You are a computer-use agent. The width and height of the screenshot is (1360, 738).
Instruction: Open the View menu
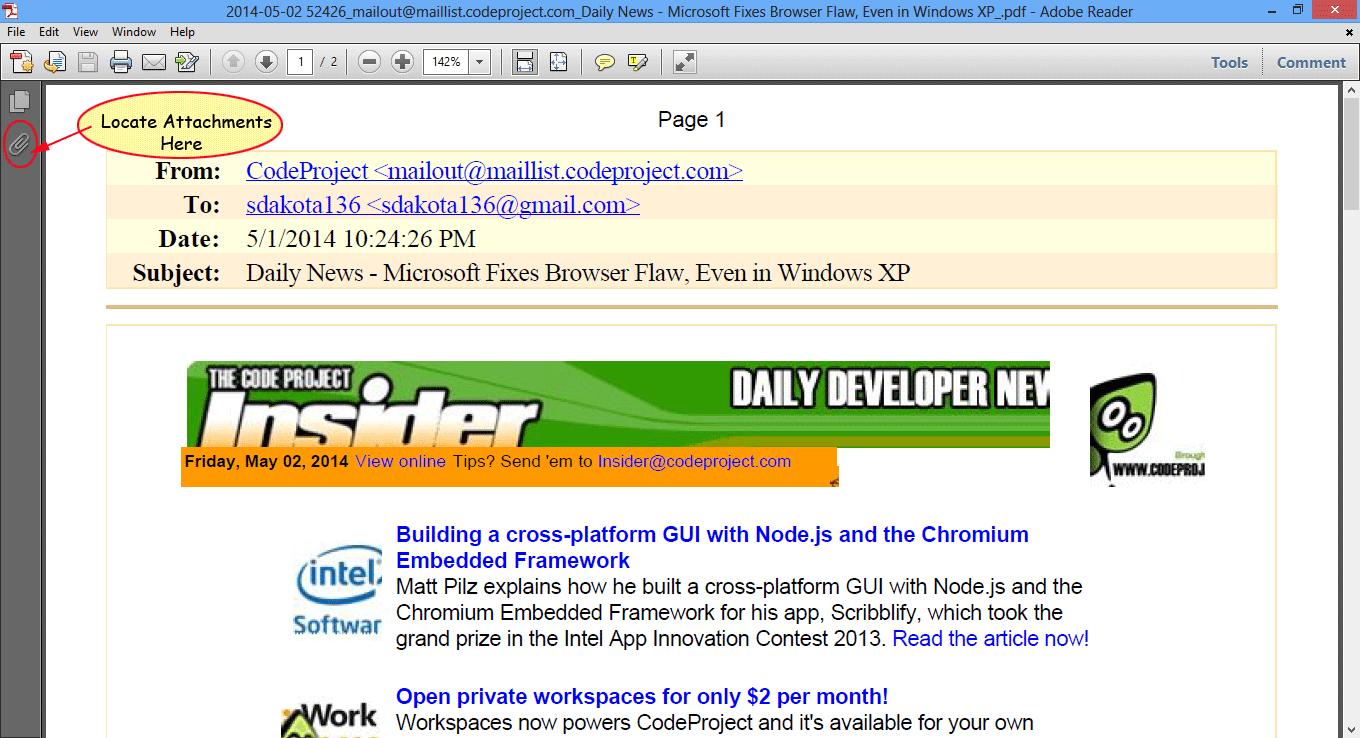tap(85, 32)
